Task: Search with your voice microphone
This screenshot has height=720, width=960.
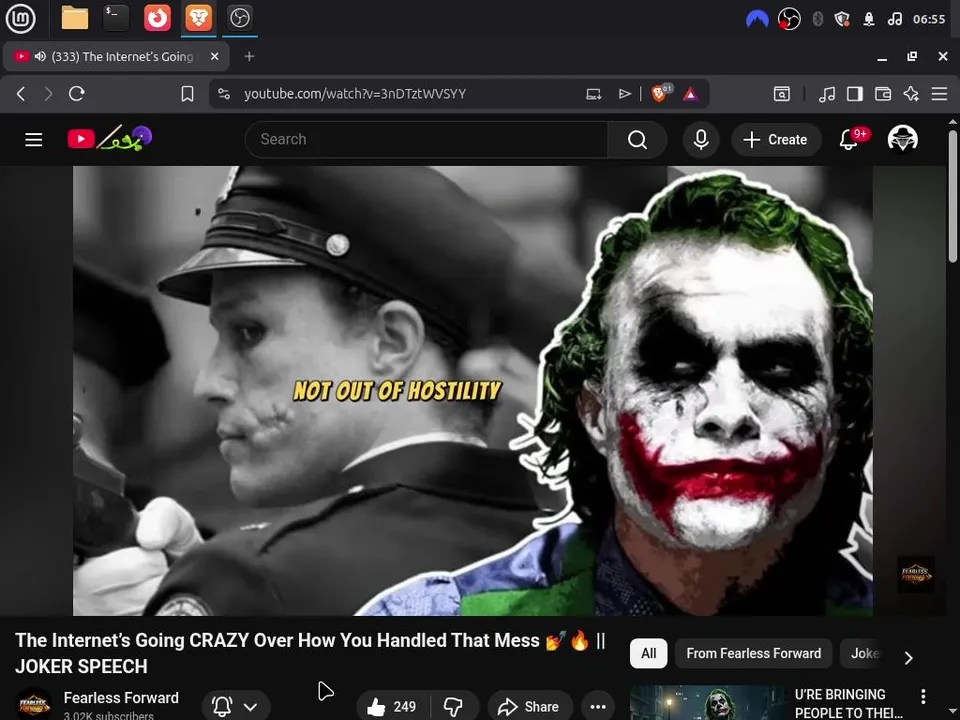Action: click(701, 140)
